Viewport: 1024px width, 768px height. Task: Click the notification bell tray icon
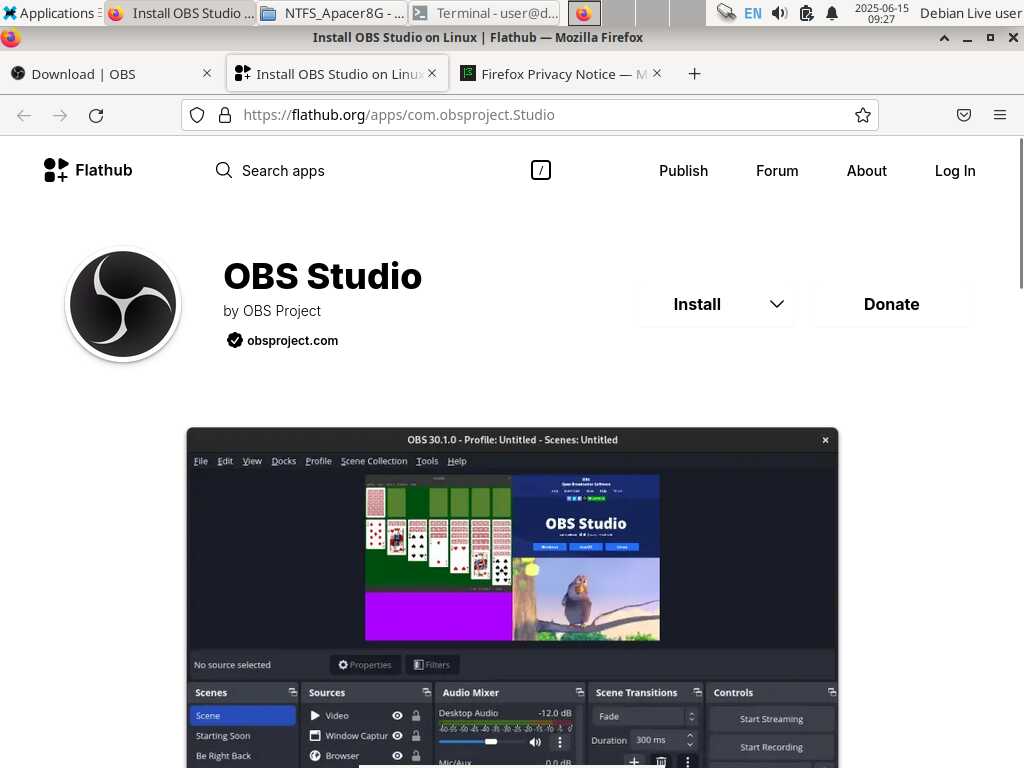pos(832,13)
